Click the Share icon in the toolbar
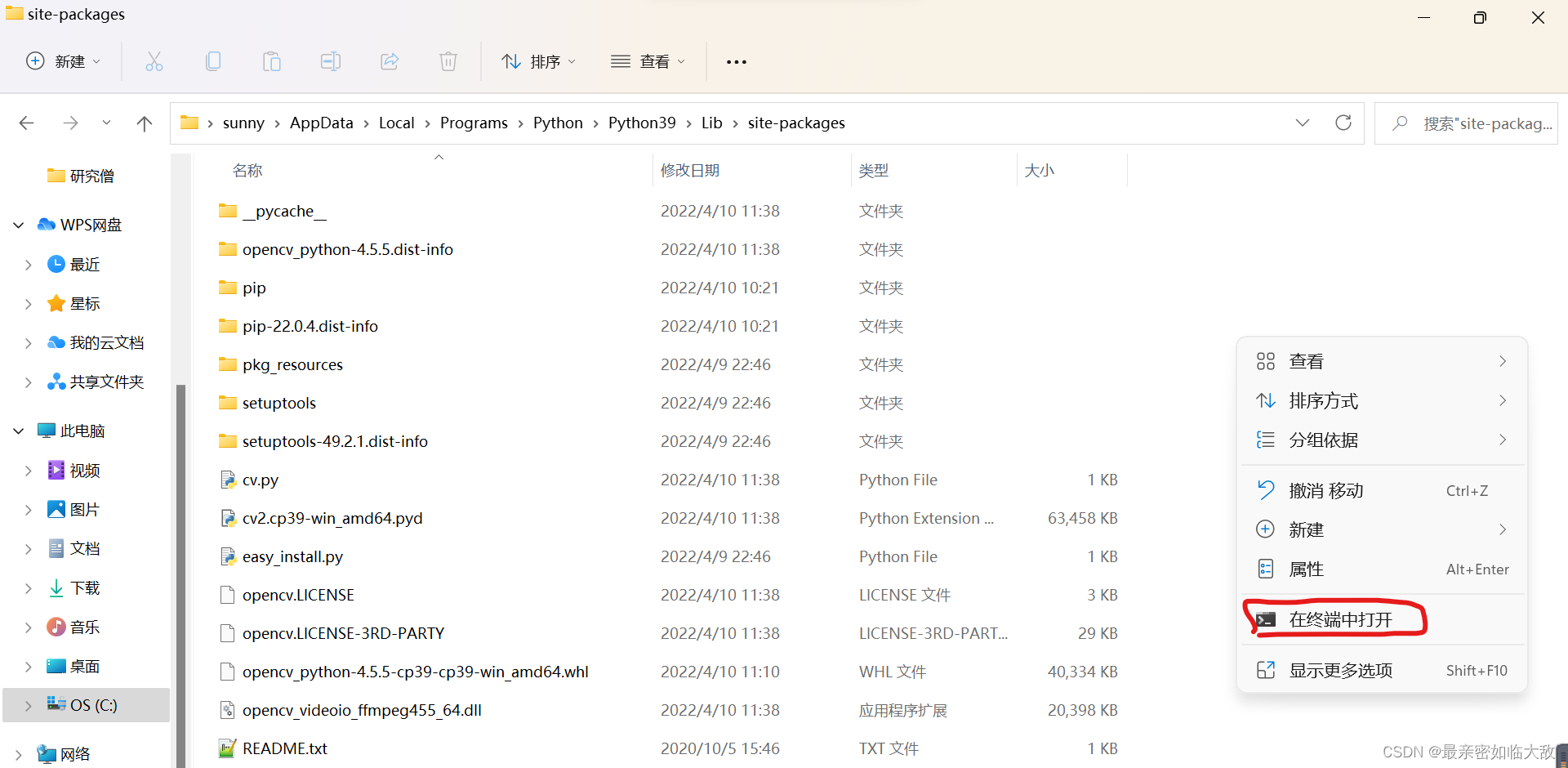Viewport: 1568px width, 768px height. [390, 61]
